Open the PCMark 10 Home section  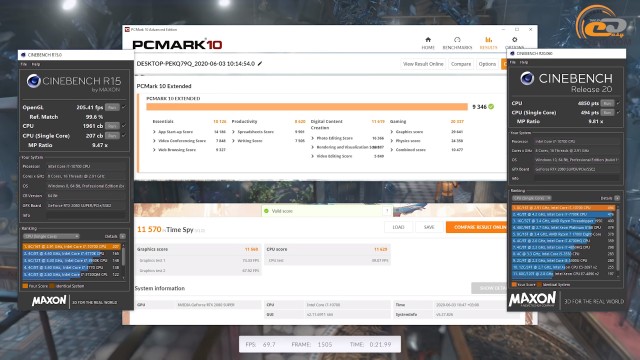[x=428, y=43]
